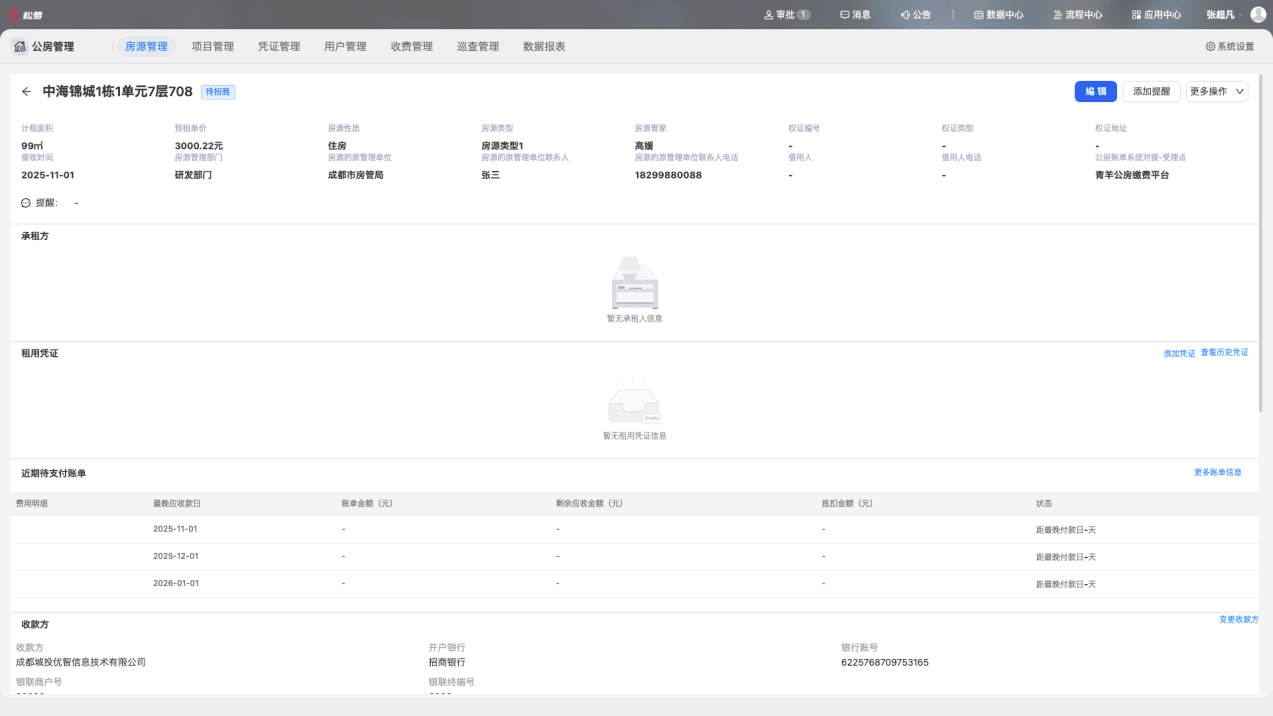Switch to the 用户管理 tab
Image resolution: width=1273 pixels, height=716 pixels.
pyautogui.click(x=345, y=46)
